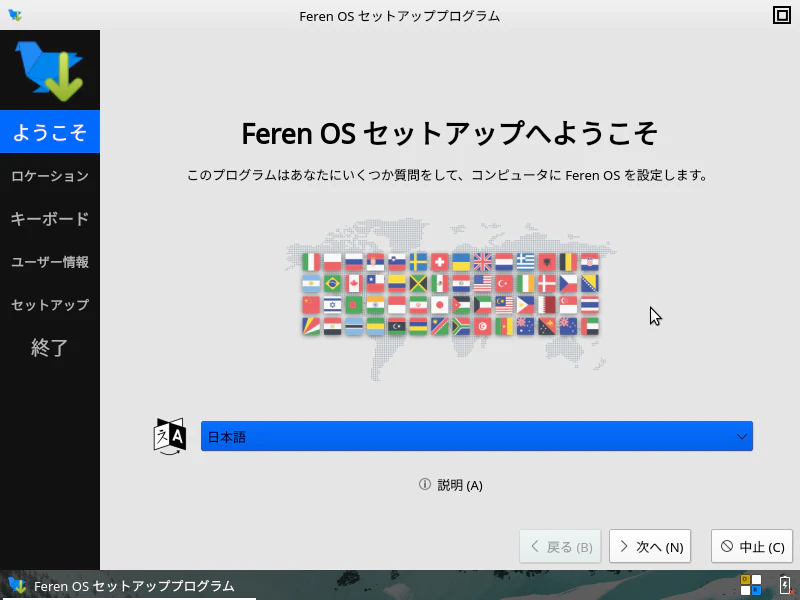Click the battery indicator in system tray
The width and height of the screenshot is (800, 600).
pos(785,585)
